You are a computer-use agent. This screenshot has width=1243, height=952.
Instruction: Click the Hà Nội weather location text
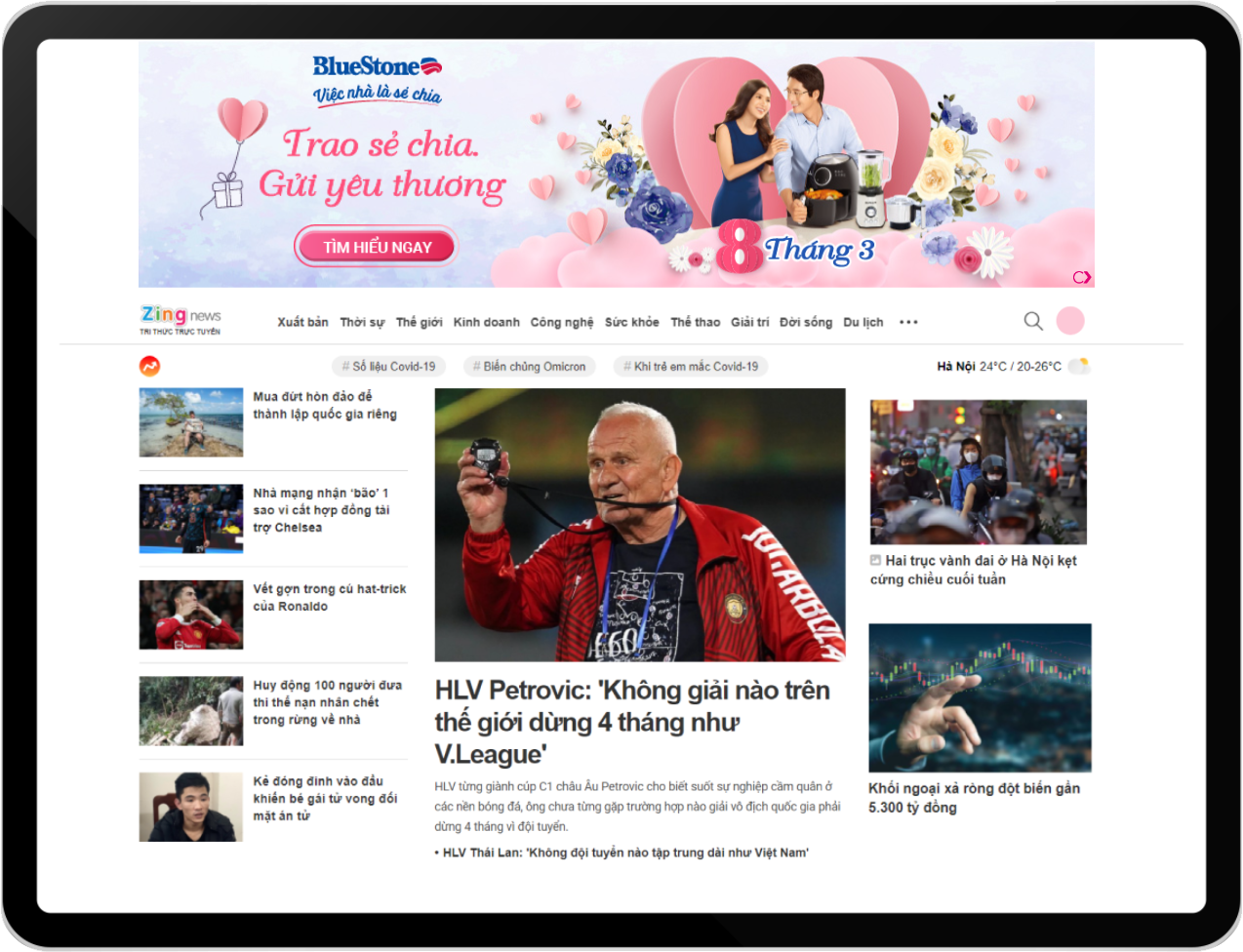tap(955, 367)
